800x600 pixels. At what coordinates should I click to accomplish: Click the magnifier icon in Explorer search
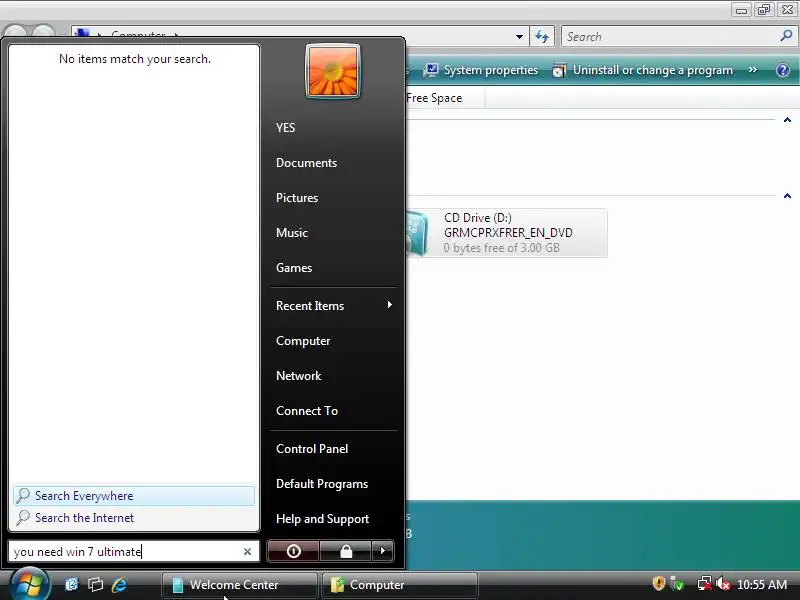786,36
